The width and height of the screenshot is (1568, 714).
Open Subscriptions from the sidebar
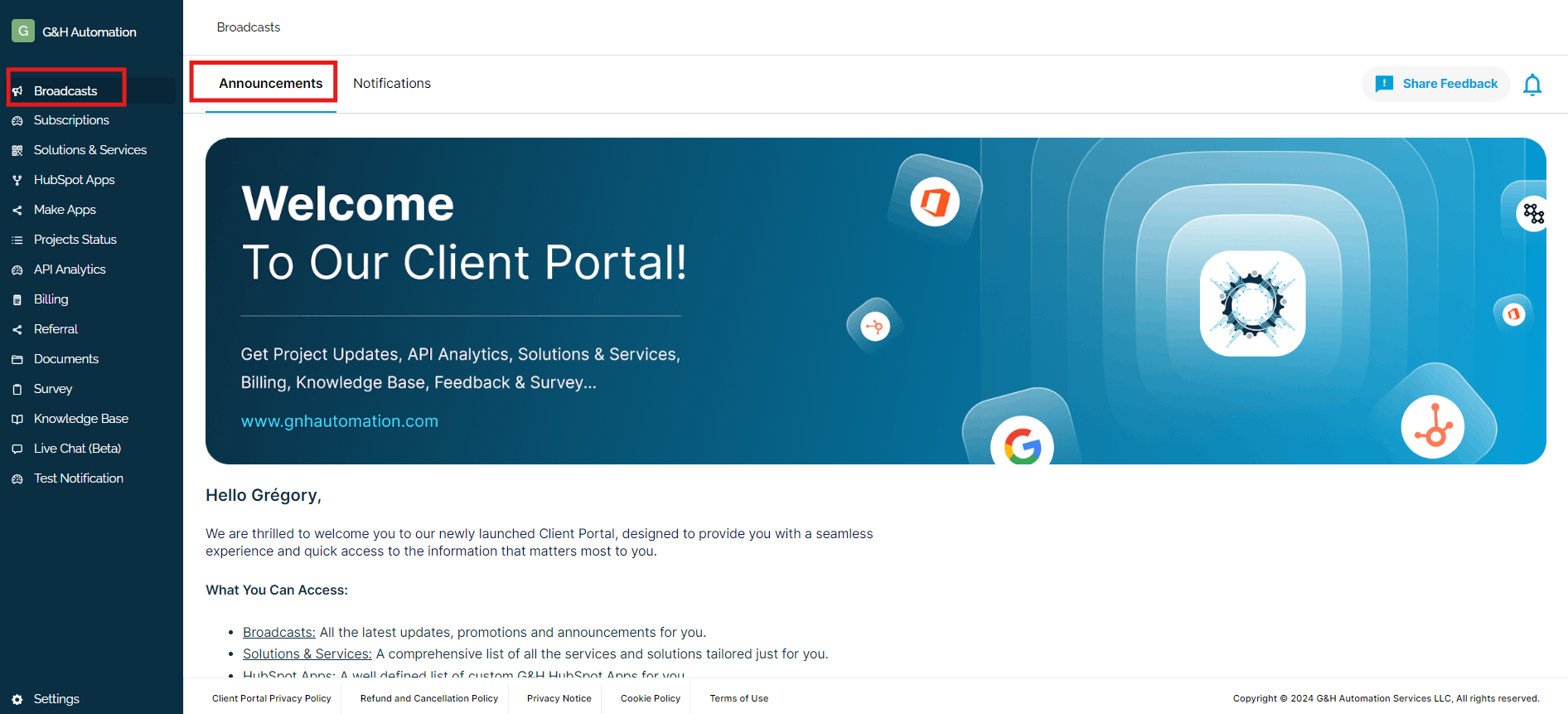[x=71, y=120]
